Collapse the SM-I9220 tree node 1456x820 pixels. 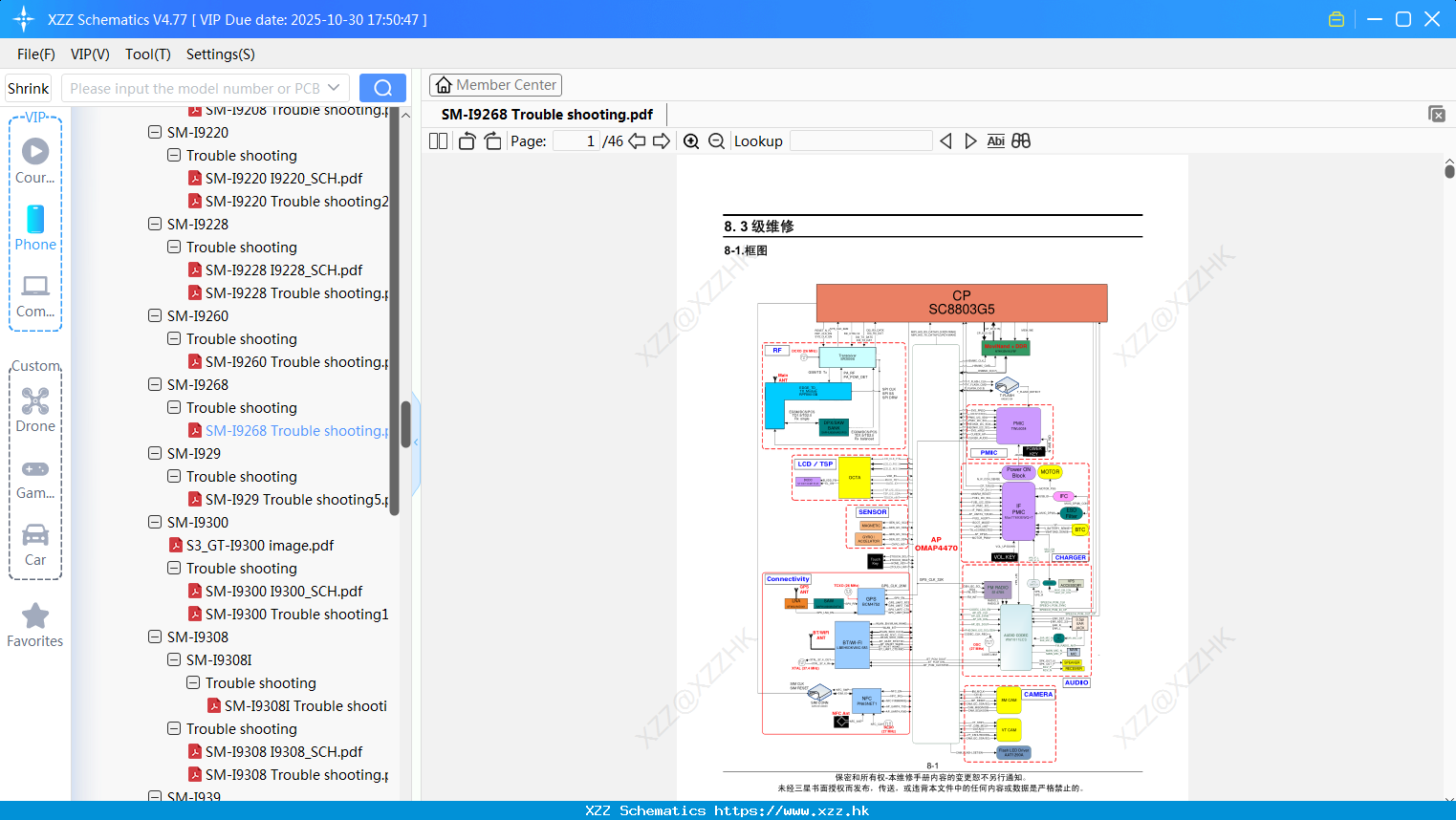[155, 133]
